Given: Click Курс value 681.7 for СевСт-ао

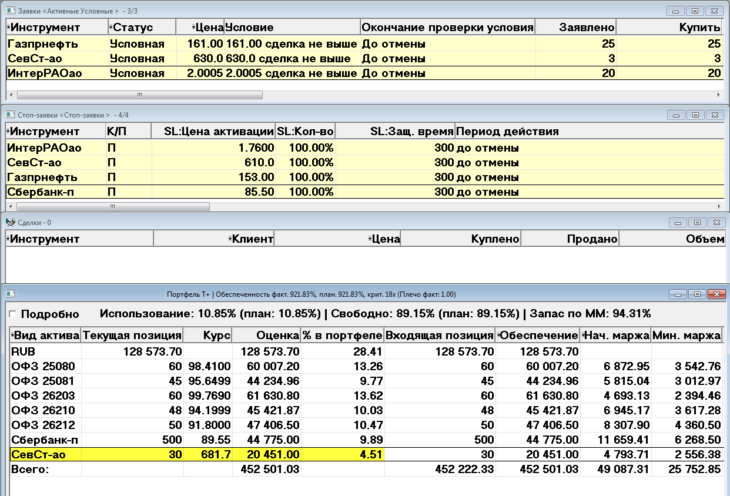Looking at the screenshot, I should click(215, 454).
